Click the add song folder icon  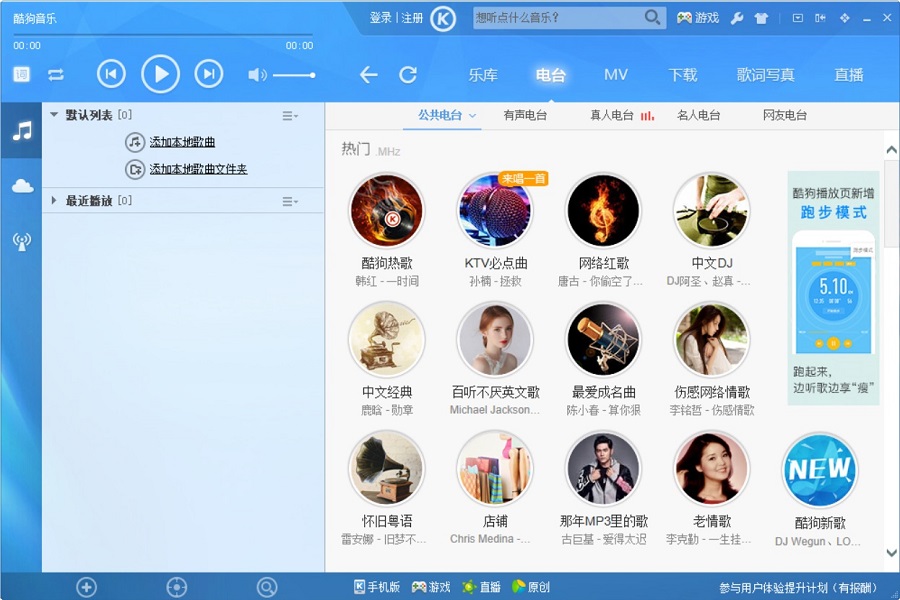[135, 169]
